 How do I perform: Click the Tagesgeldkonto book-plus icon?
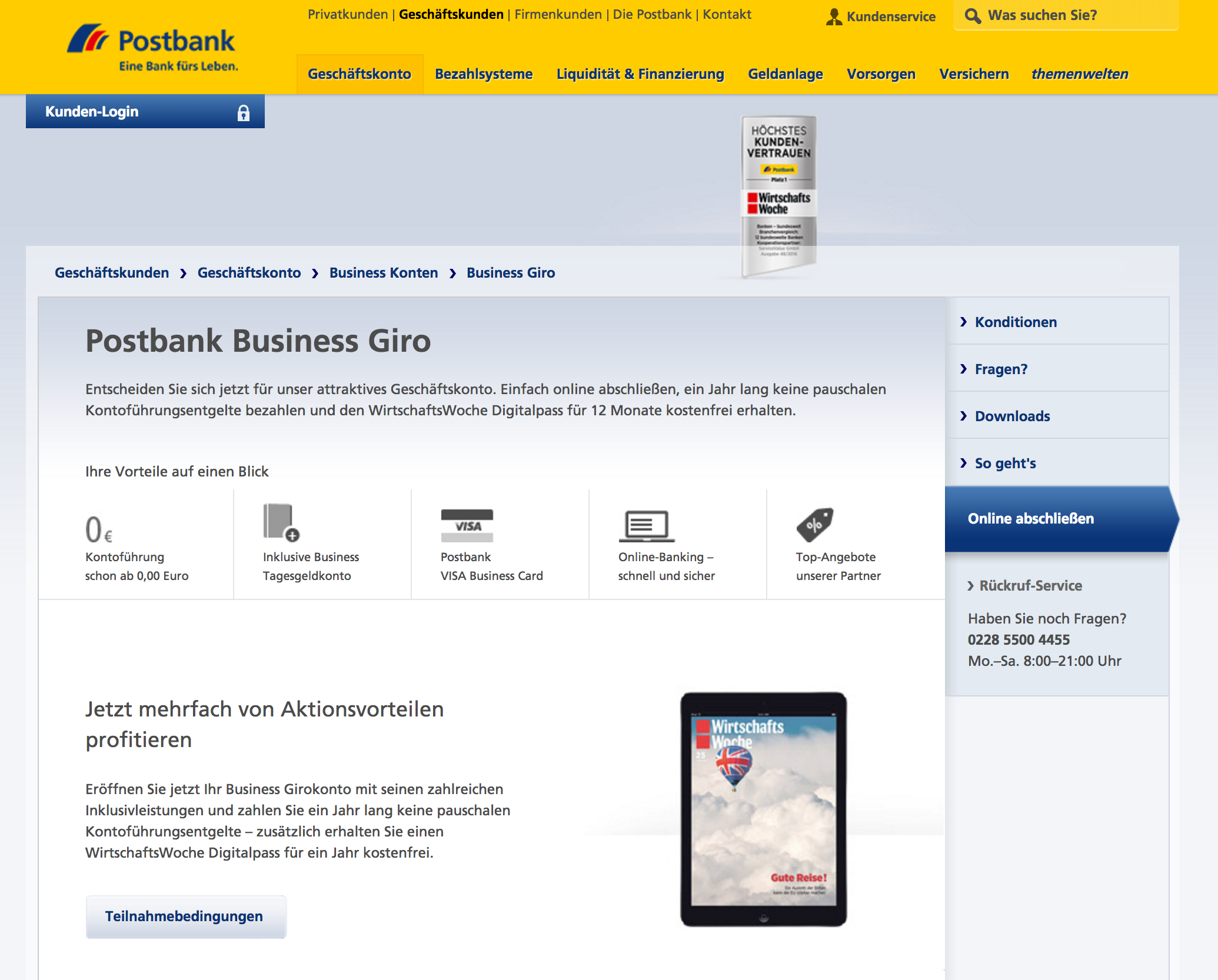(281, 522)
